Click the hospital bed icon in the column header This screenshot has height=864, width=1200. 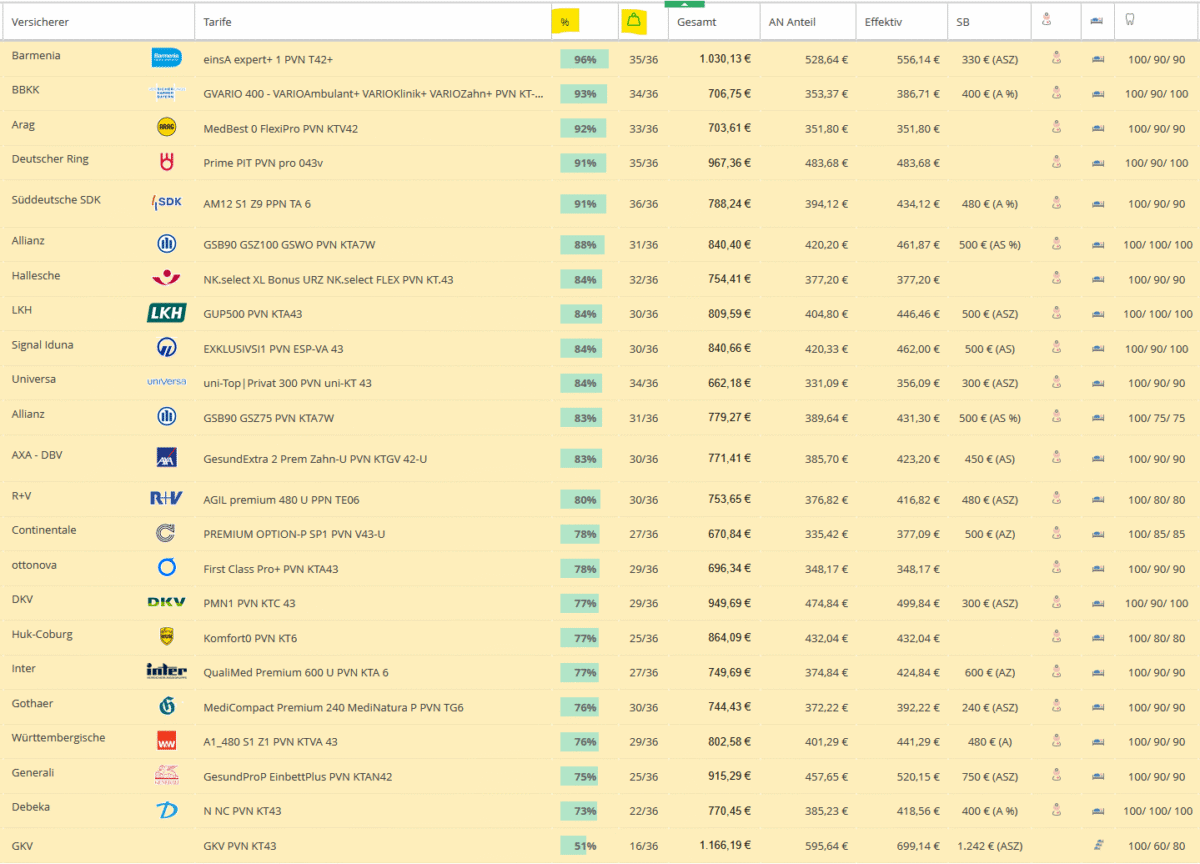(x=1097, y=21)
